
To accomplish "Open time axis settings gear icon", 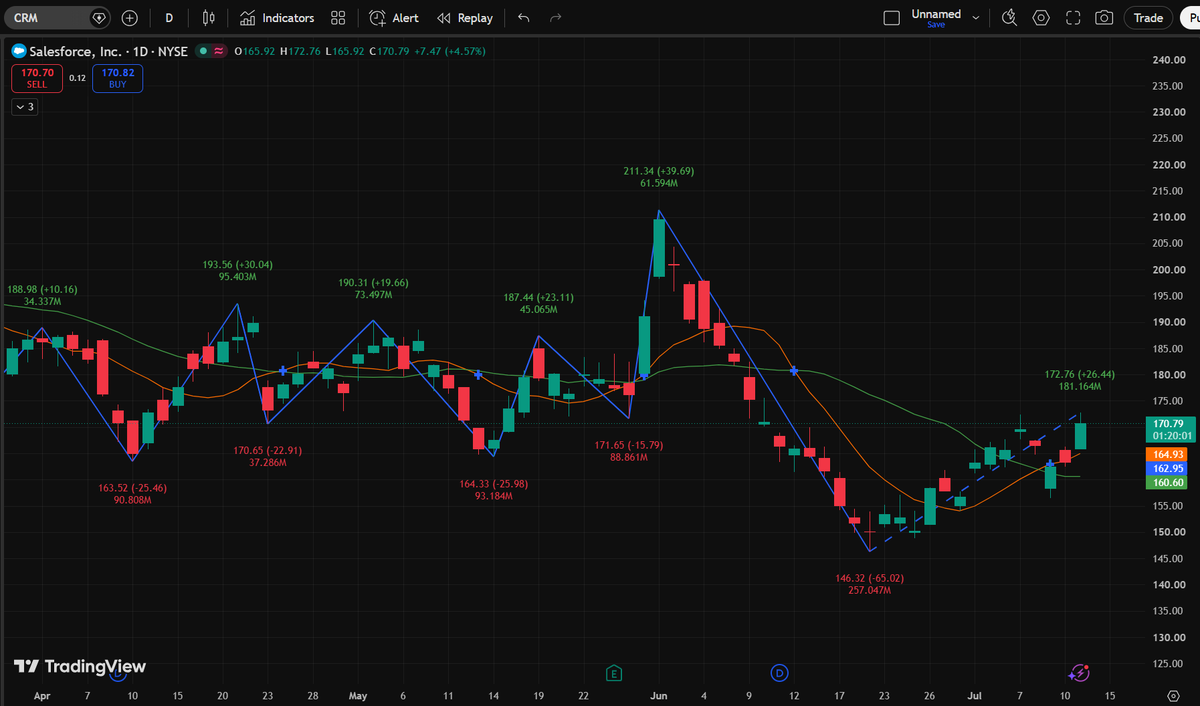I will pyautogui.click(x=1173, y=694).
